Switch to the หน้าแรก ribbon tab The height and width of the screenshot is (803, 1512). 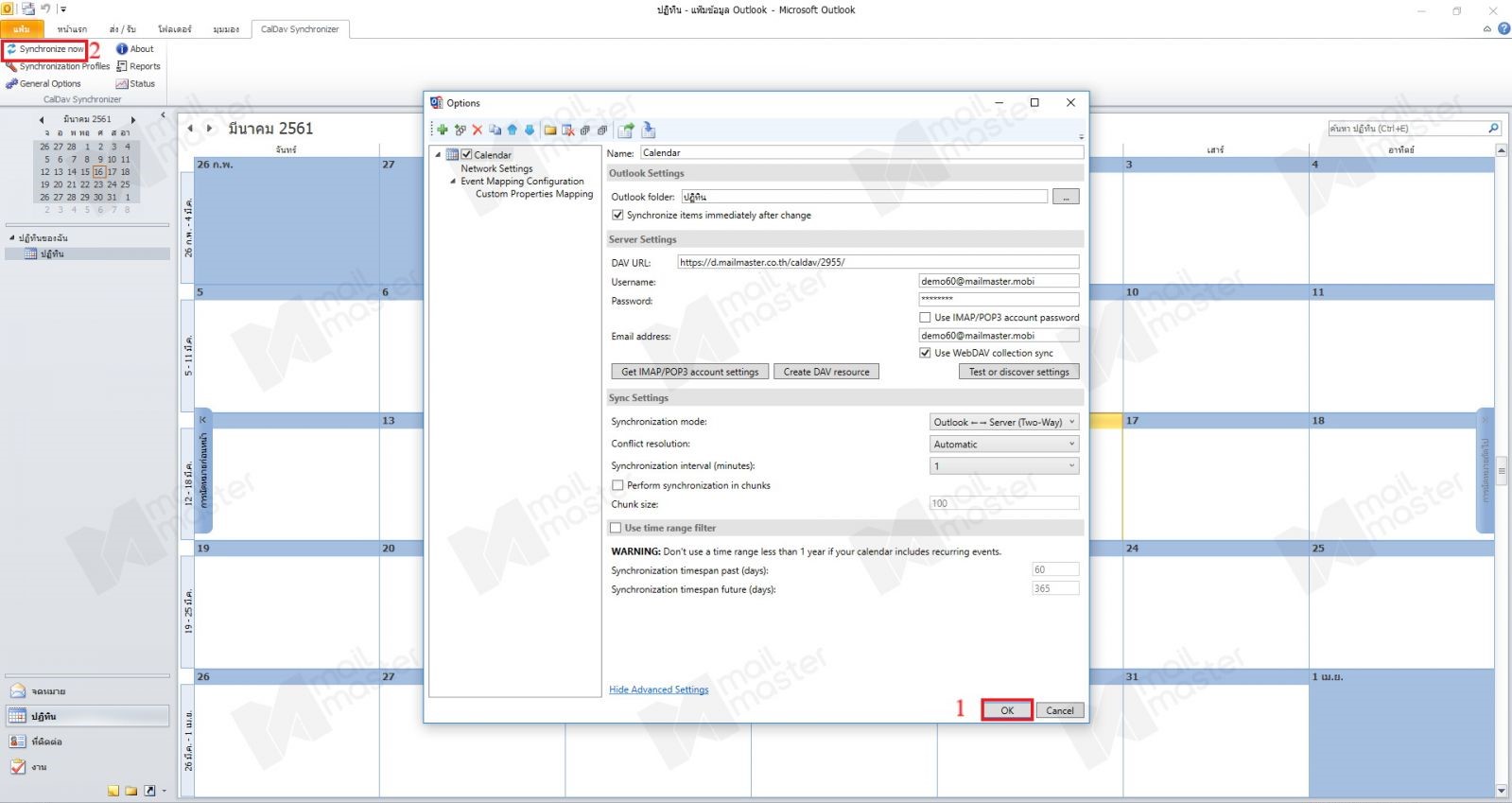point(72,29)
